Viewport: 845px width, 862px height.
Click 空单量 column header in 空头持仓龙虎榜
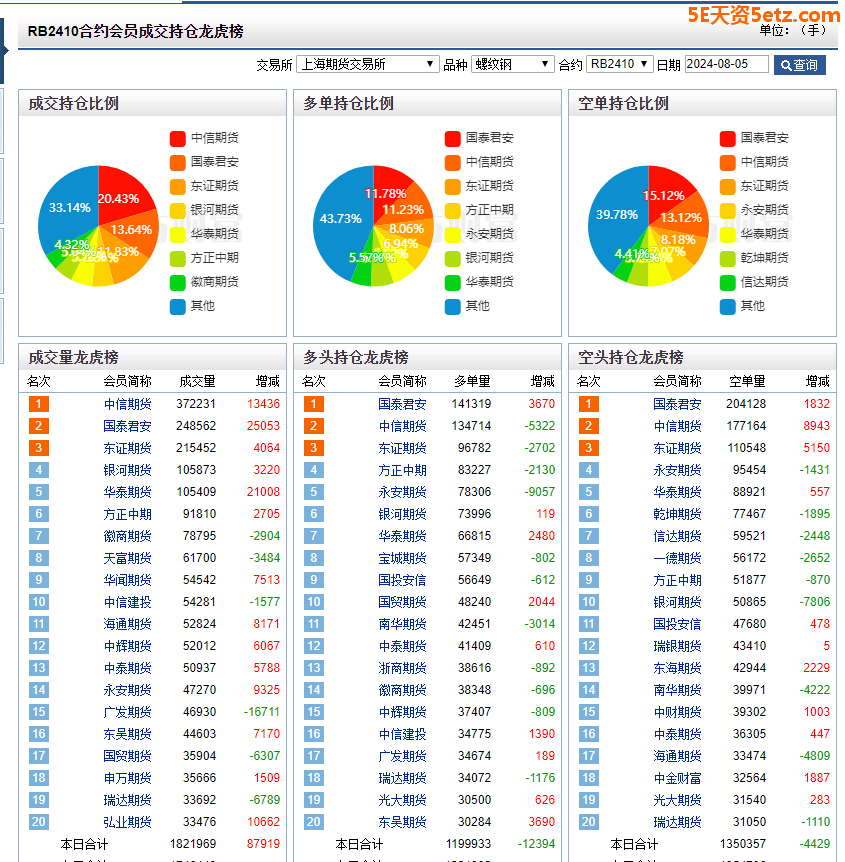(x=747, y=381)
